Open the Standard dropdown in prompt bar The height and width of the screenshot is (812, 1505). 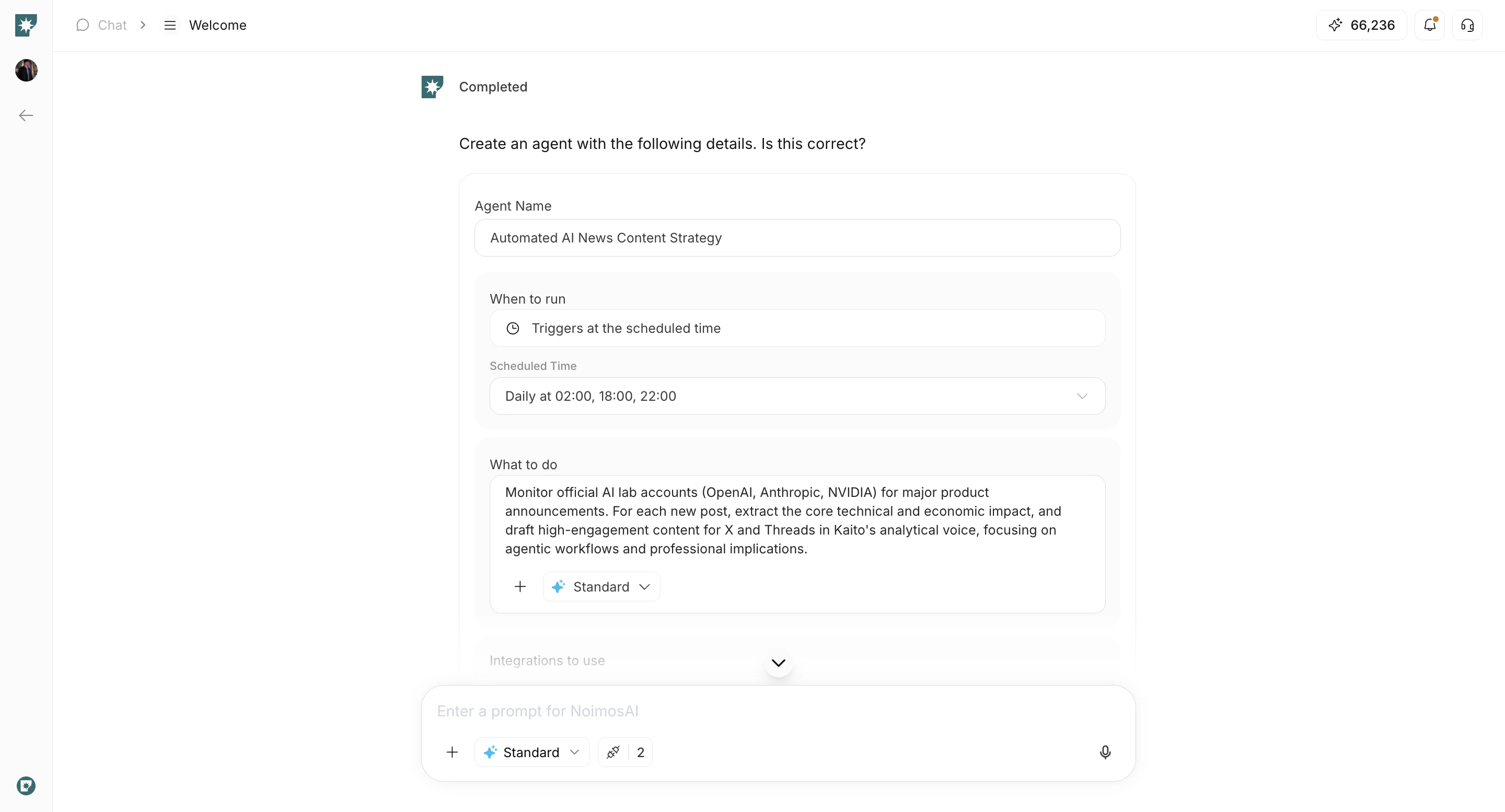tap(531, 752)
